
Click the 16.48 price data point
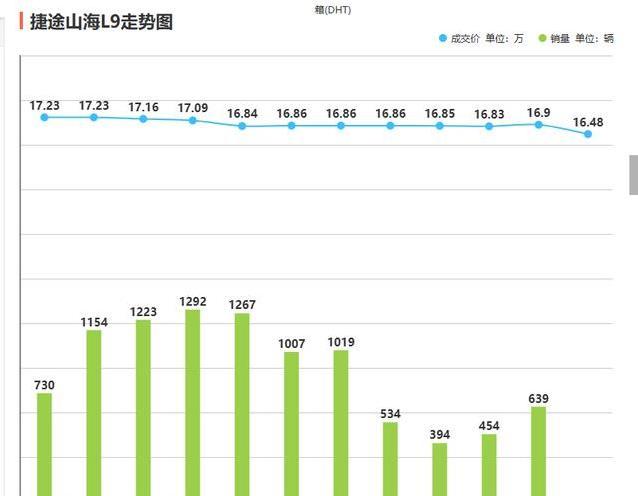click(x=588, y=134)
